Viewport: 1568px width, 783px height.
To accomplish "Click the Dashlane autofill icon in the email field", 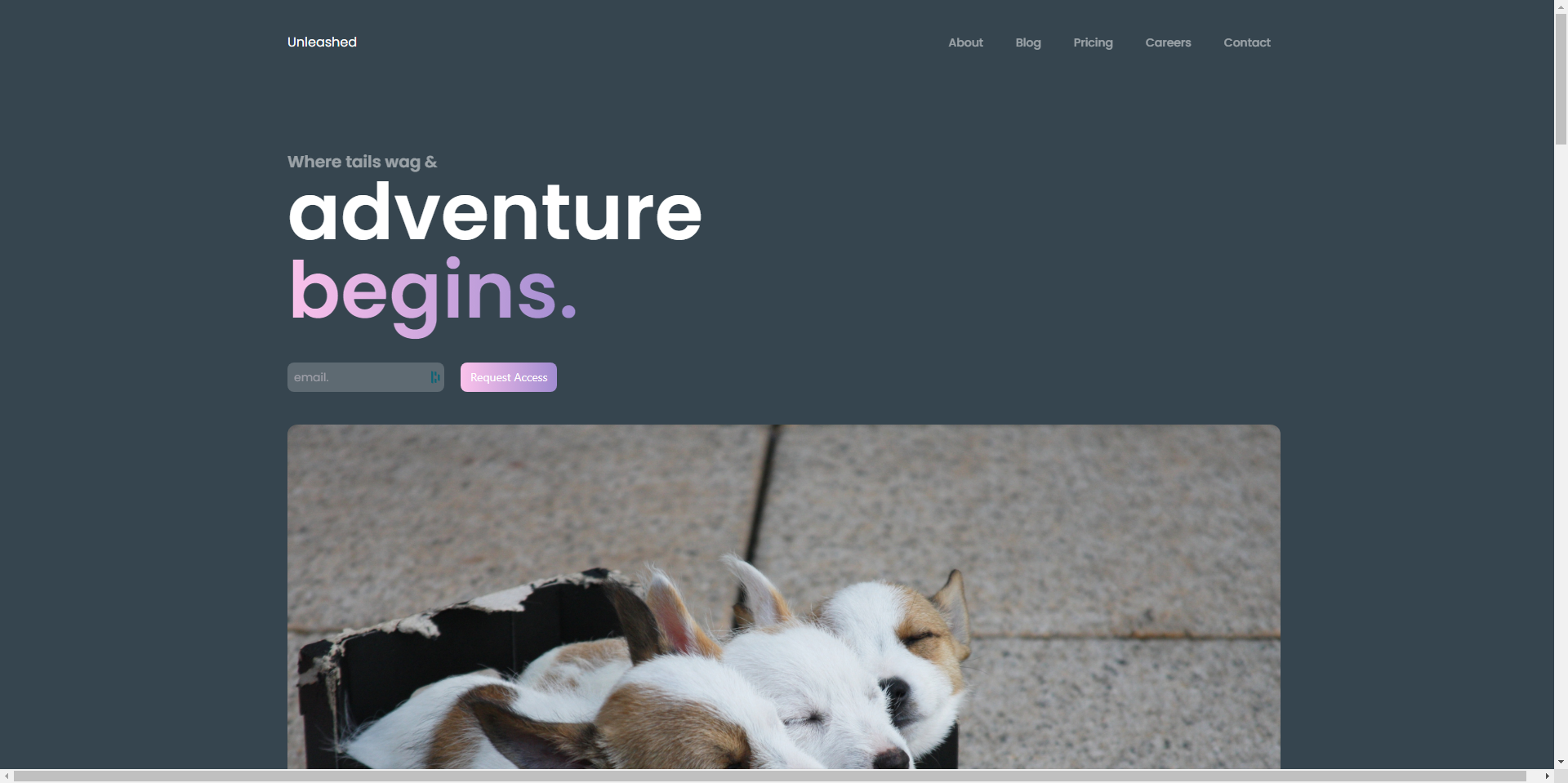I will [435, 377].
